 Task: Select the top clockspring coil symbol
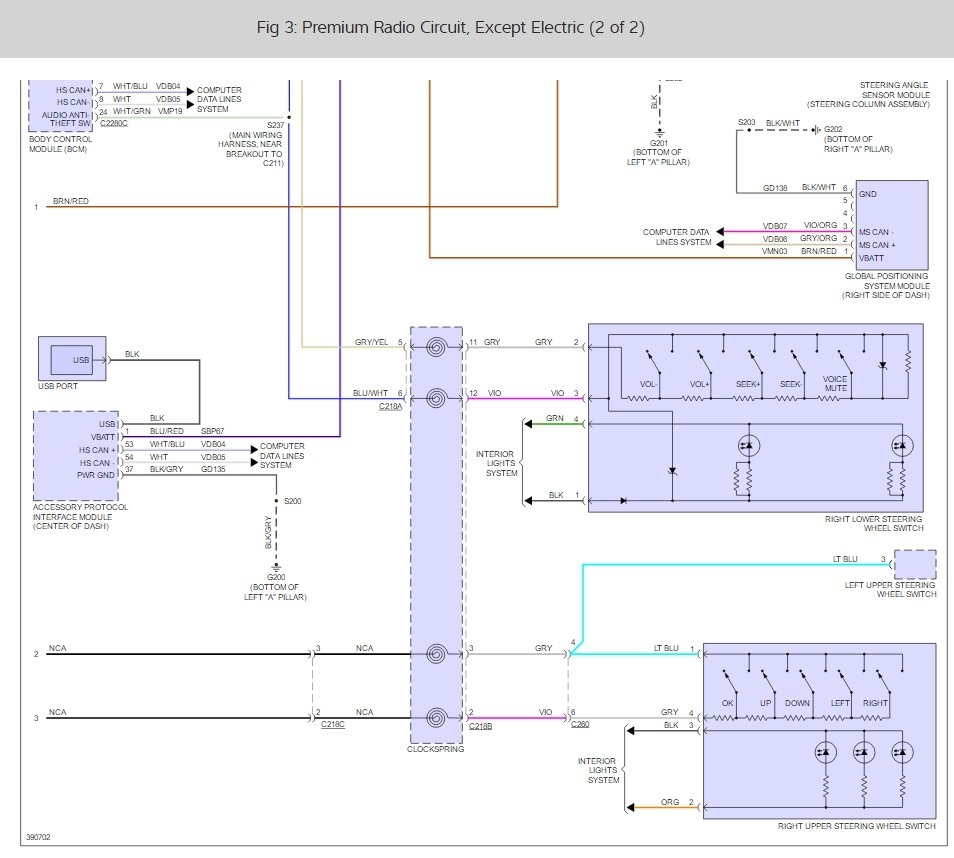pos(436,348)
